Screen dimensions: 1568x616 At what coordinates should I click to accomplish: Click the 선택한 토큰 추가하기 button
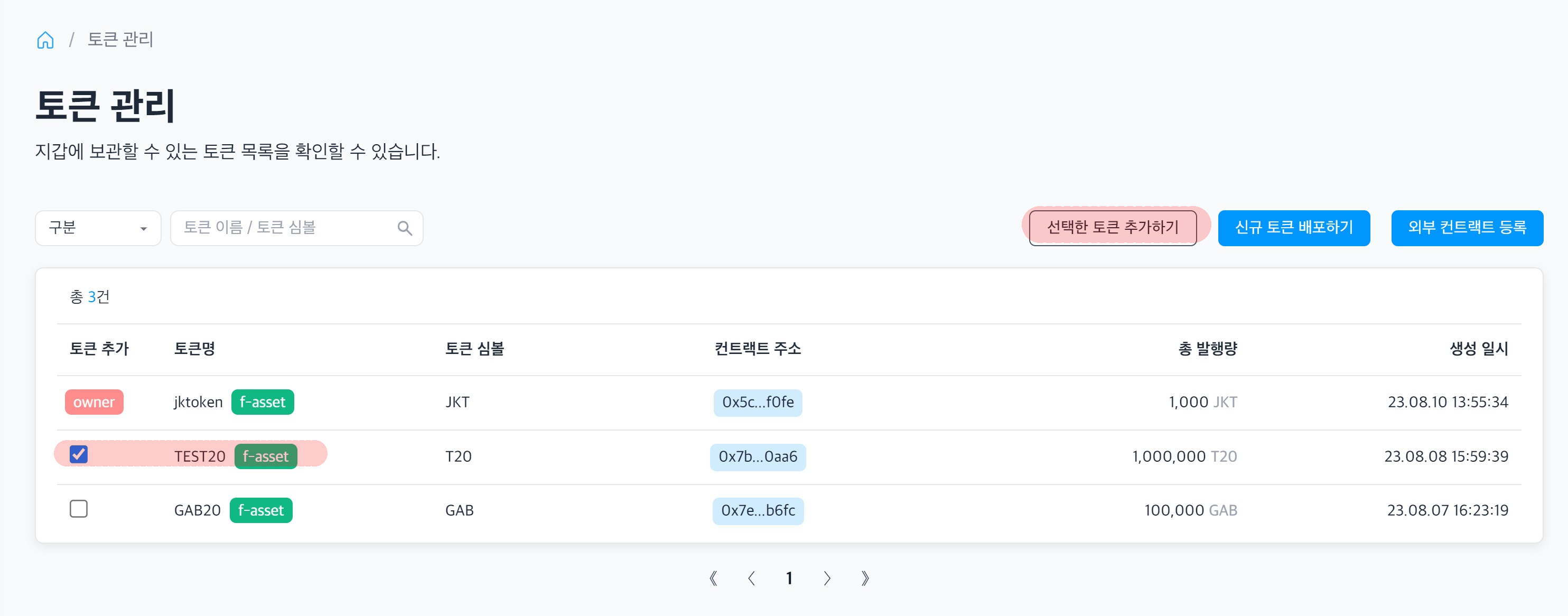click(x=1113, y=226)
